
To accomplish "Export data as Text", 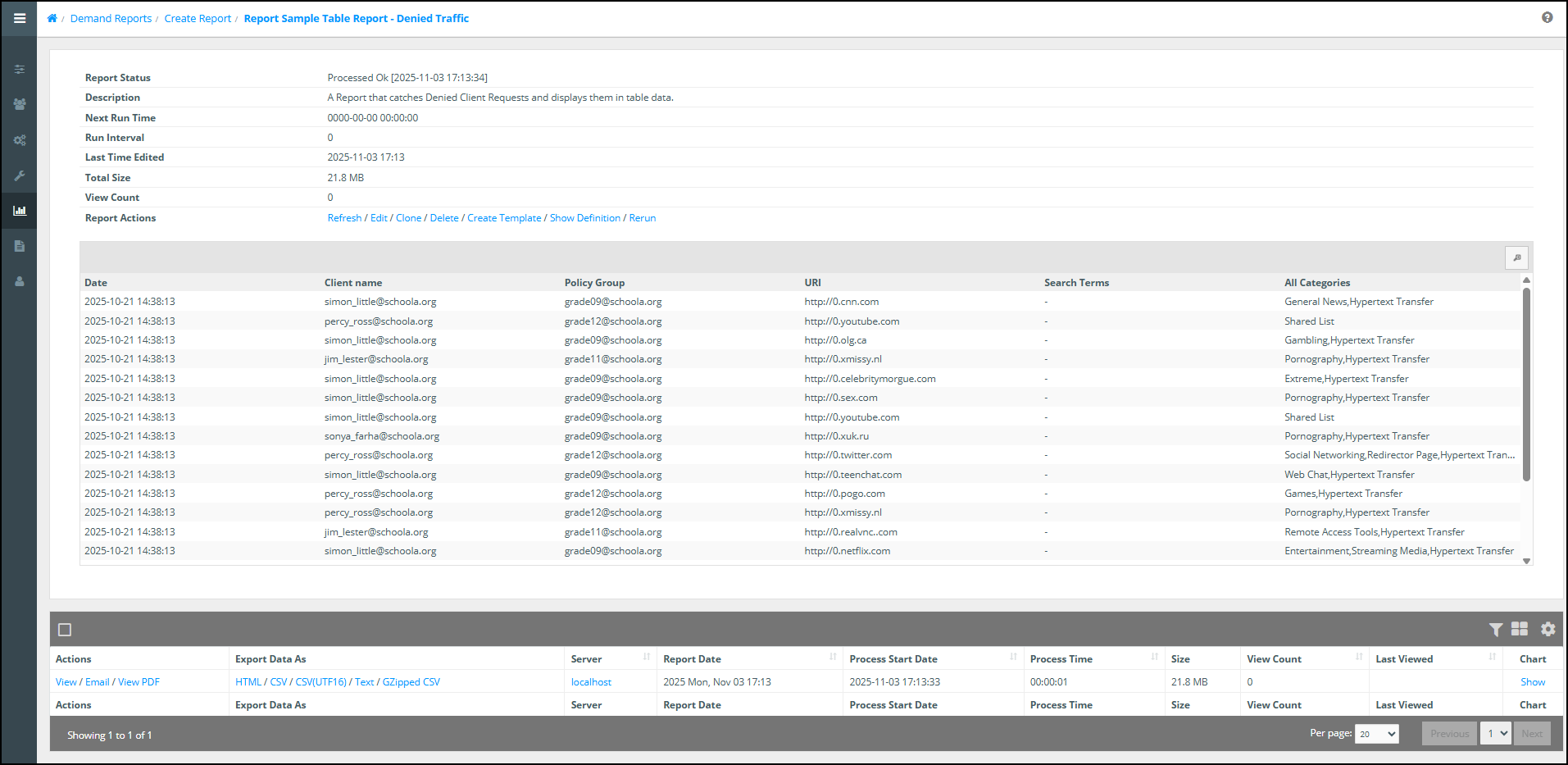I will [365, 682].
